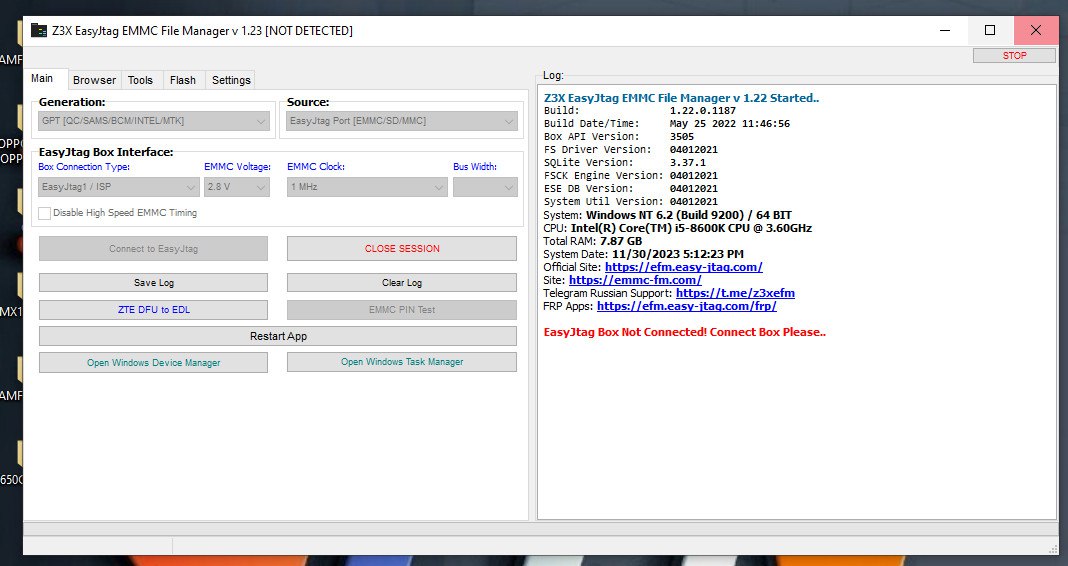Open Windows Device Manager button
Viewport: 1068px width, 566px height.
coord(153,362)
